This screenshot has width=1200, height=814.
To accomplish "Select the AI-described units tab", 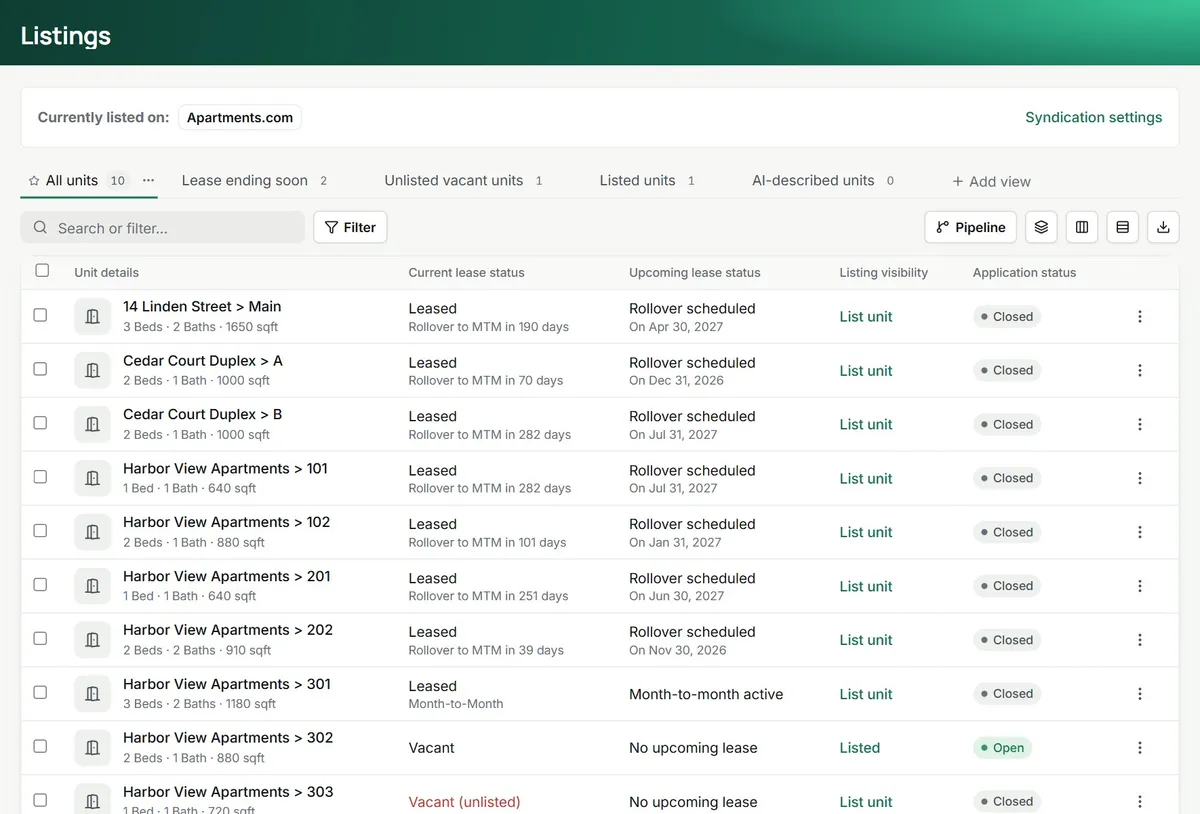I will 823,181.
